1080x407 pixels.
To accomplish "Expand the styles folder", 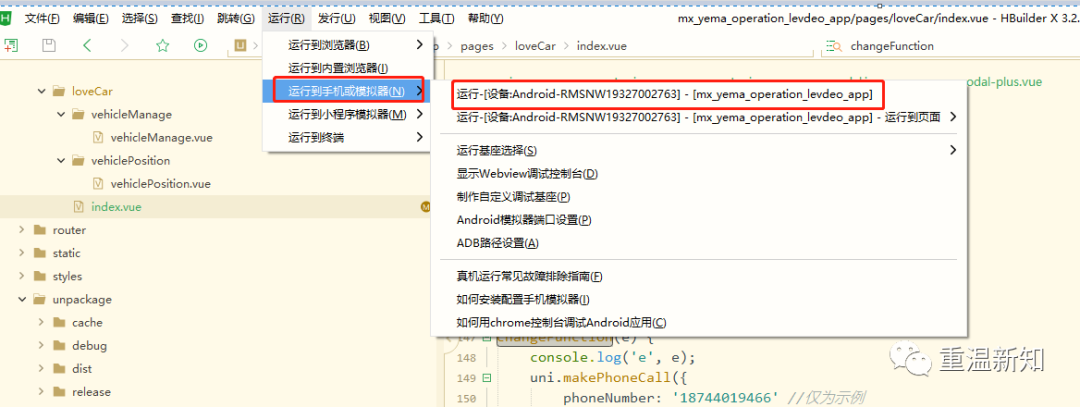I will click(x=22, y=276).
